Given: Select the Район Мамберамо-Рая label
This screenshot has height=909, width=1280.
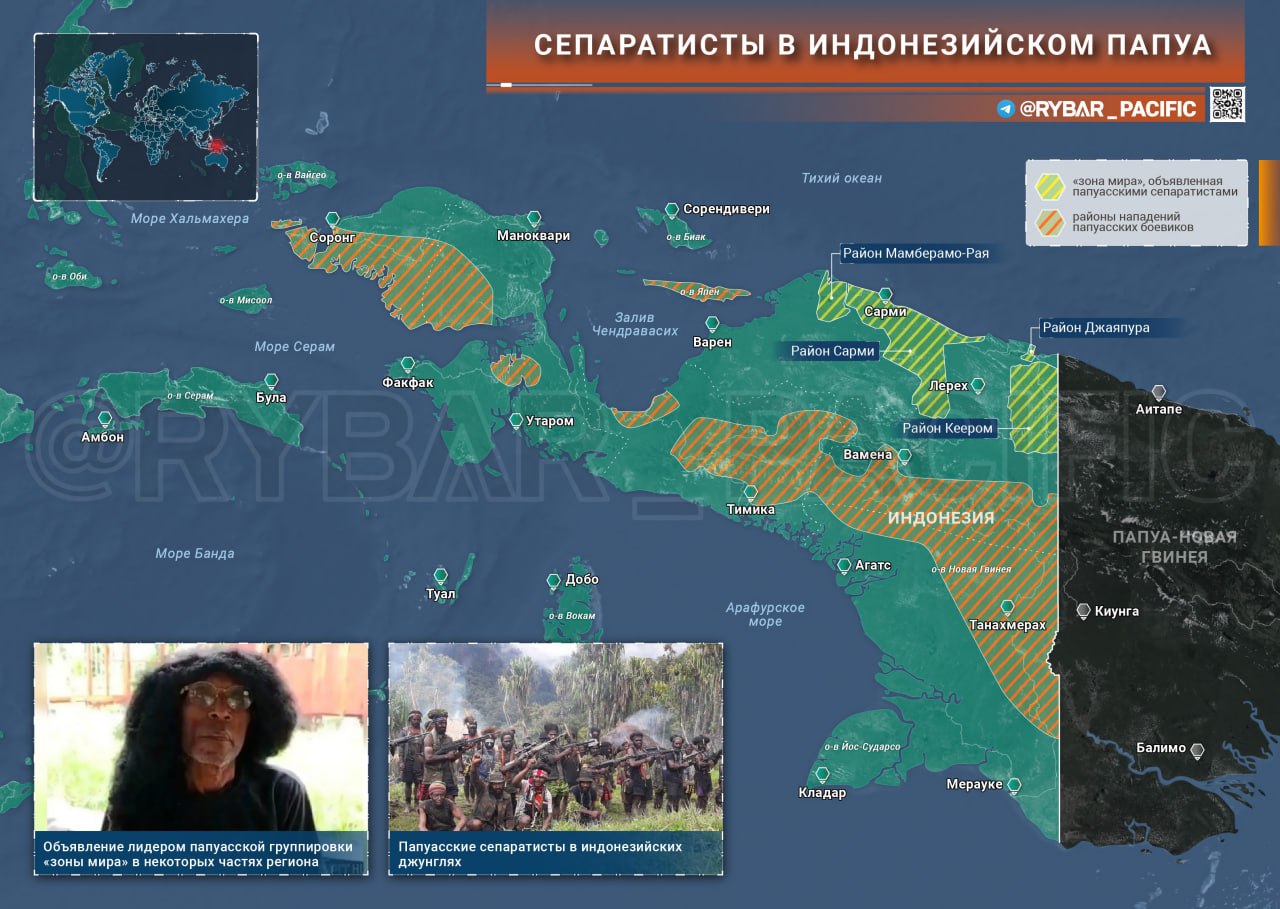Looking at the screenshot, I should tap(915, 254).
